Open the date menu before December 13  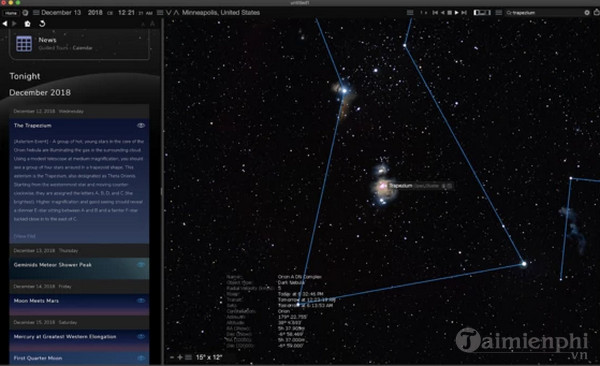click(36, 13)
